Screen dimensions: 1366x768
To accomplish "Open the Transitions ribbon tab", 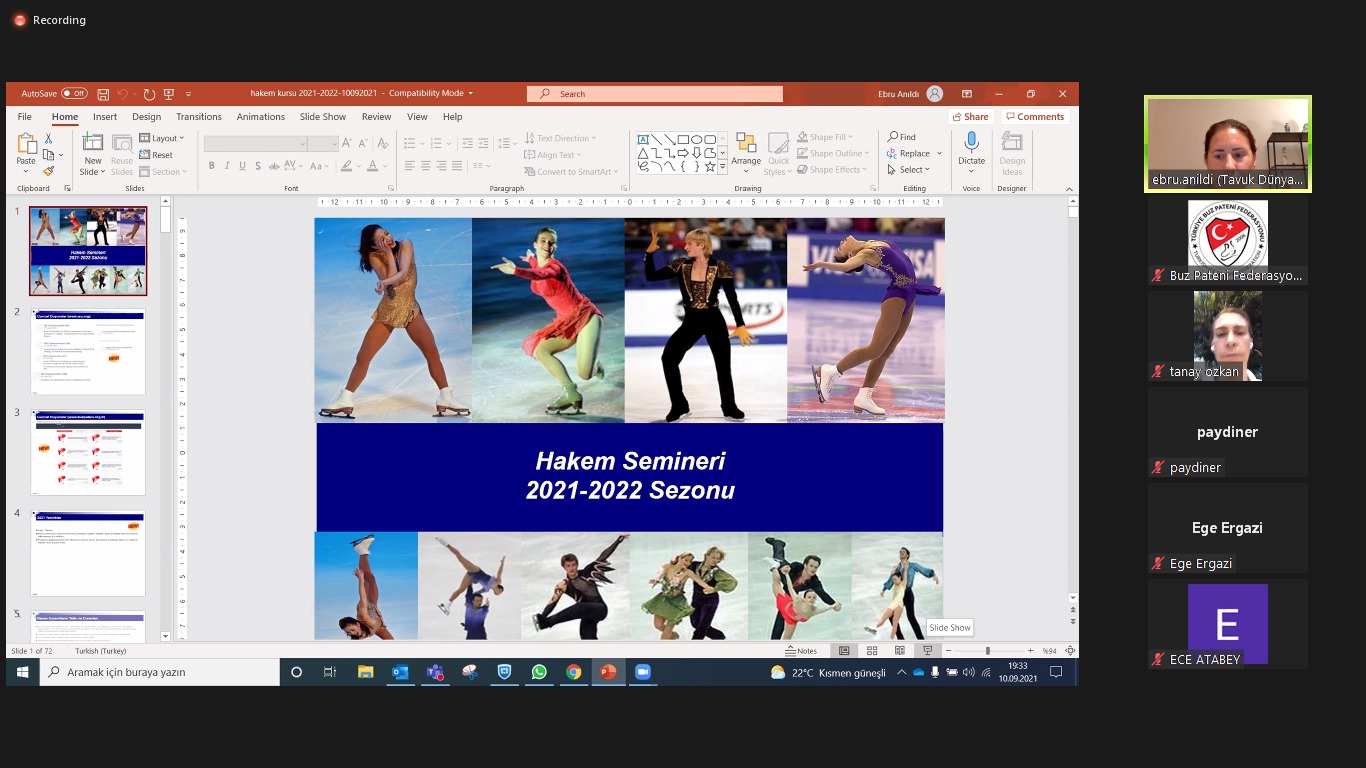I will click(x=199, y=117).
